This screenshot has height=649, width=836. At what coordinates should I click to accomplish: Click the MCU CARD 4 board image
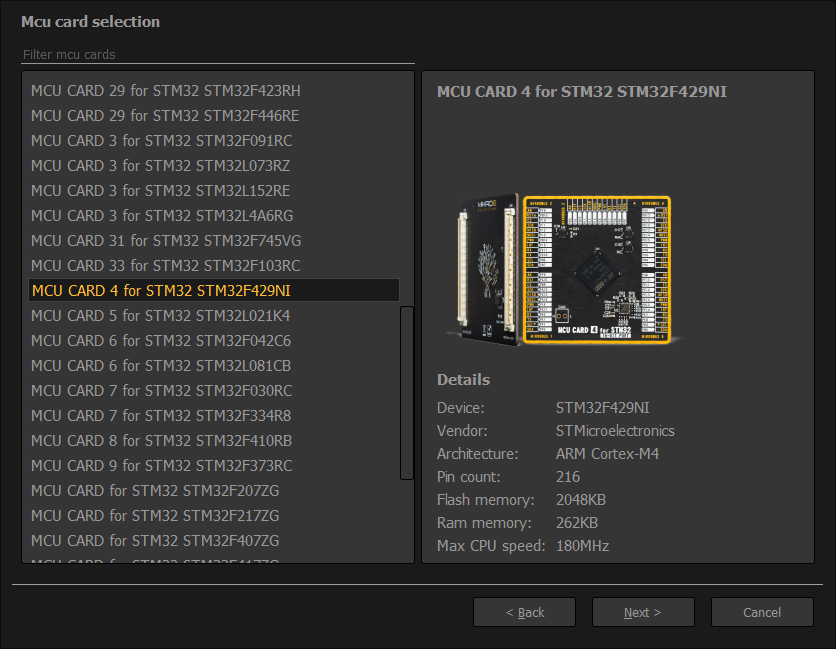pos(564,270)
